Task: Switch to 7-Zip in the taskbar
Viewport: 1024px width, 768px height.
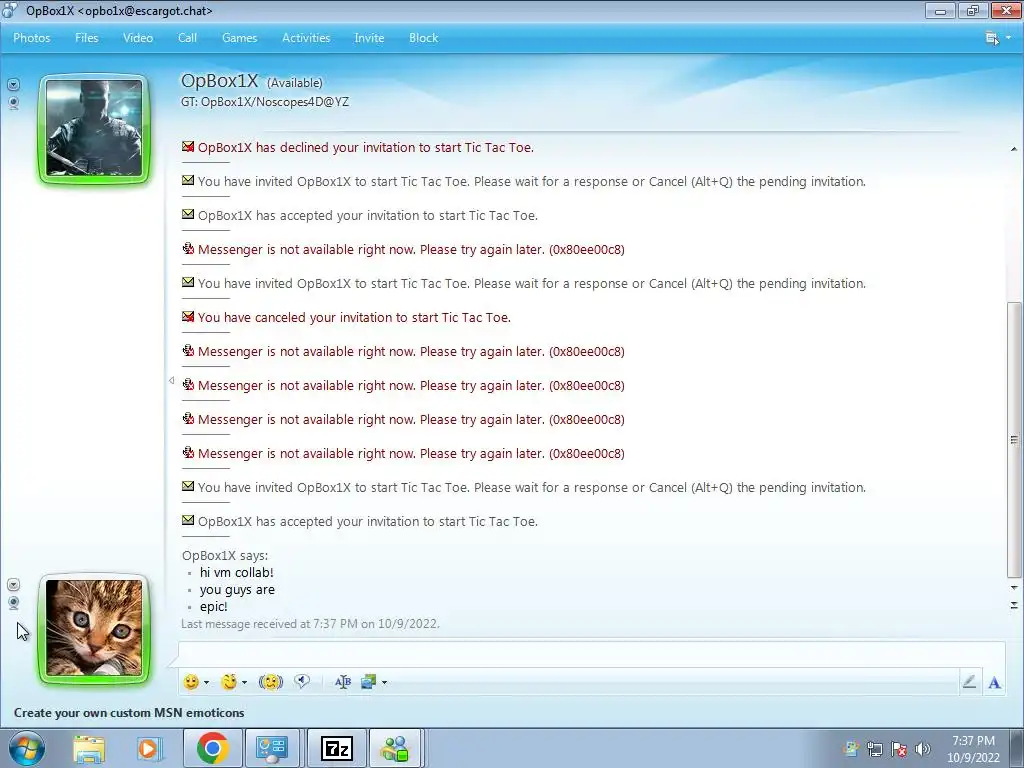Action: tap(337, 748)
